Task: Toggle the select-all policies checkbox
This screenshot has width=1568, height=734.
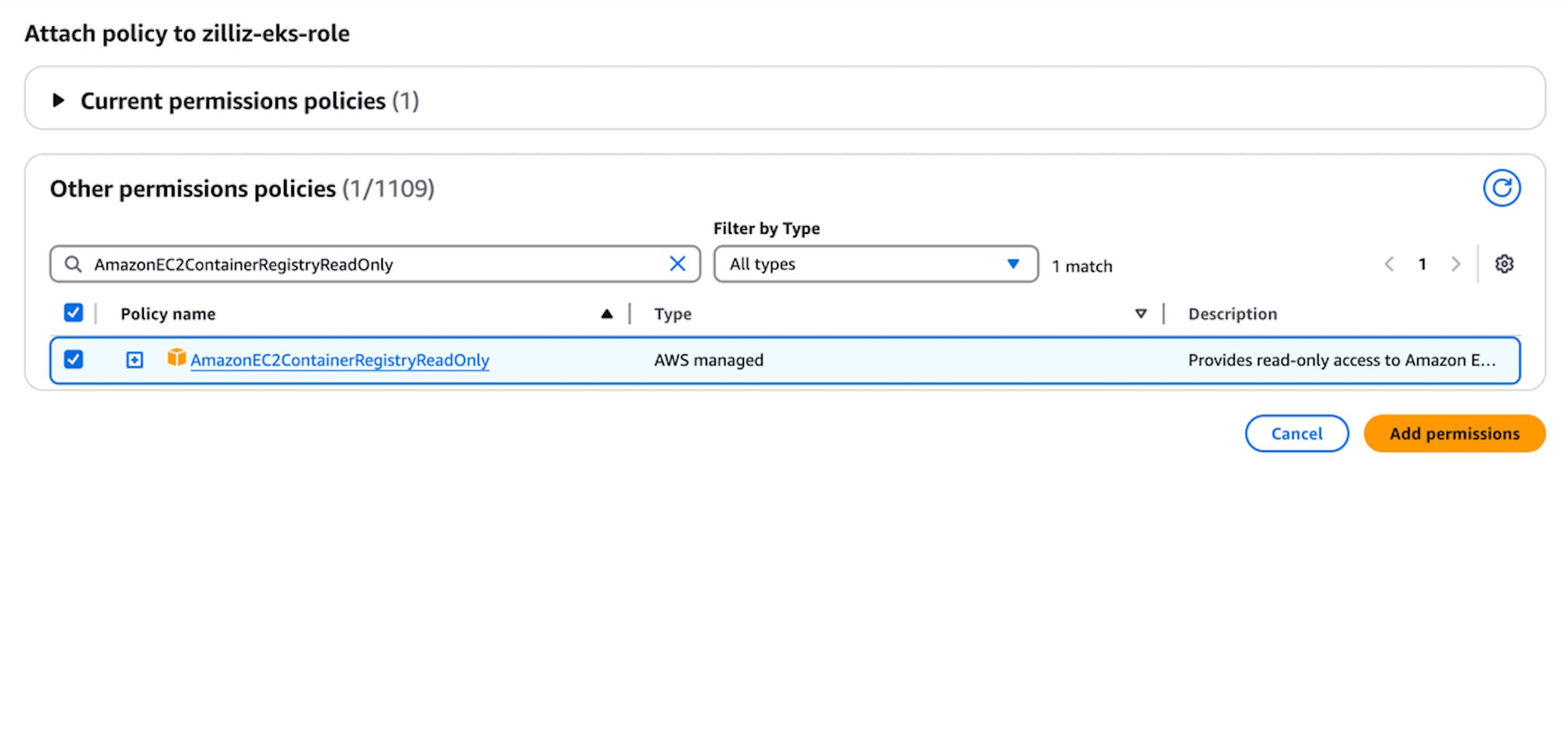Action: (73, 313)
